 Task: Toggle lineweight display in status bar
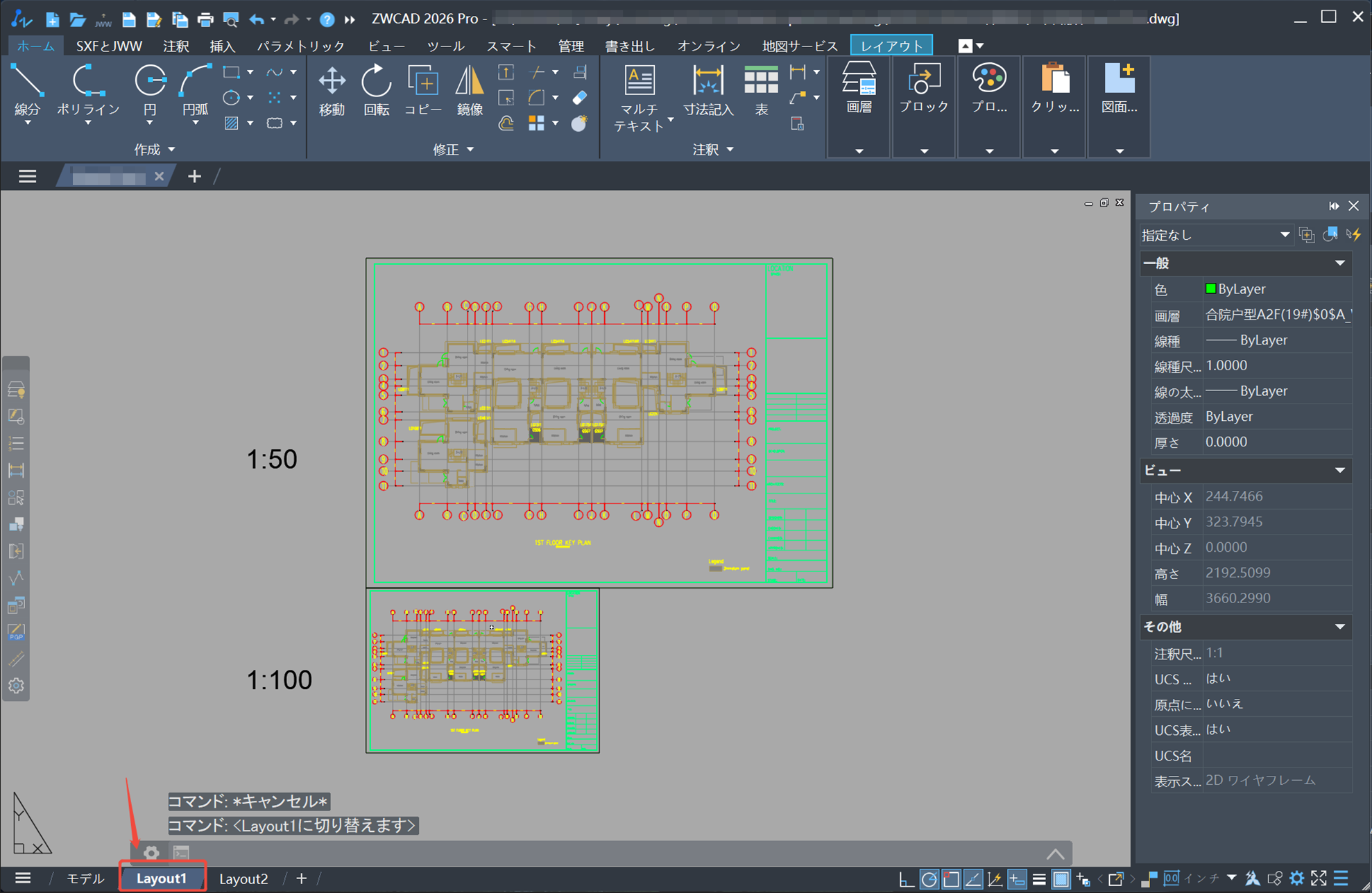1038,879
